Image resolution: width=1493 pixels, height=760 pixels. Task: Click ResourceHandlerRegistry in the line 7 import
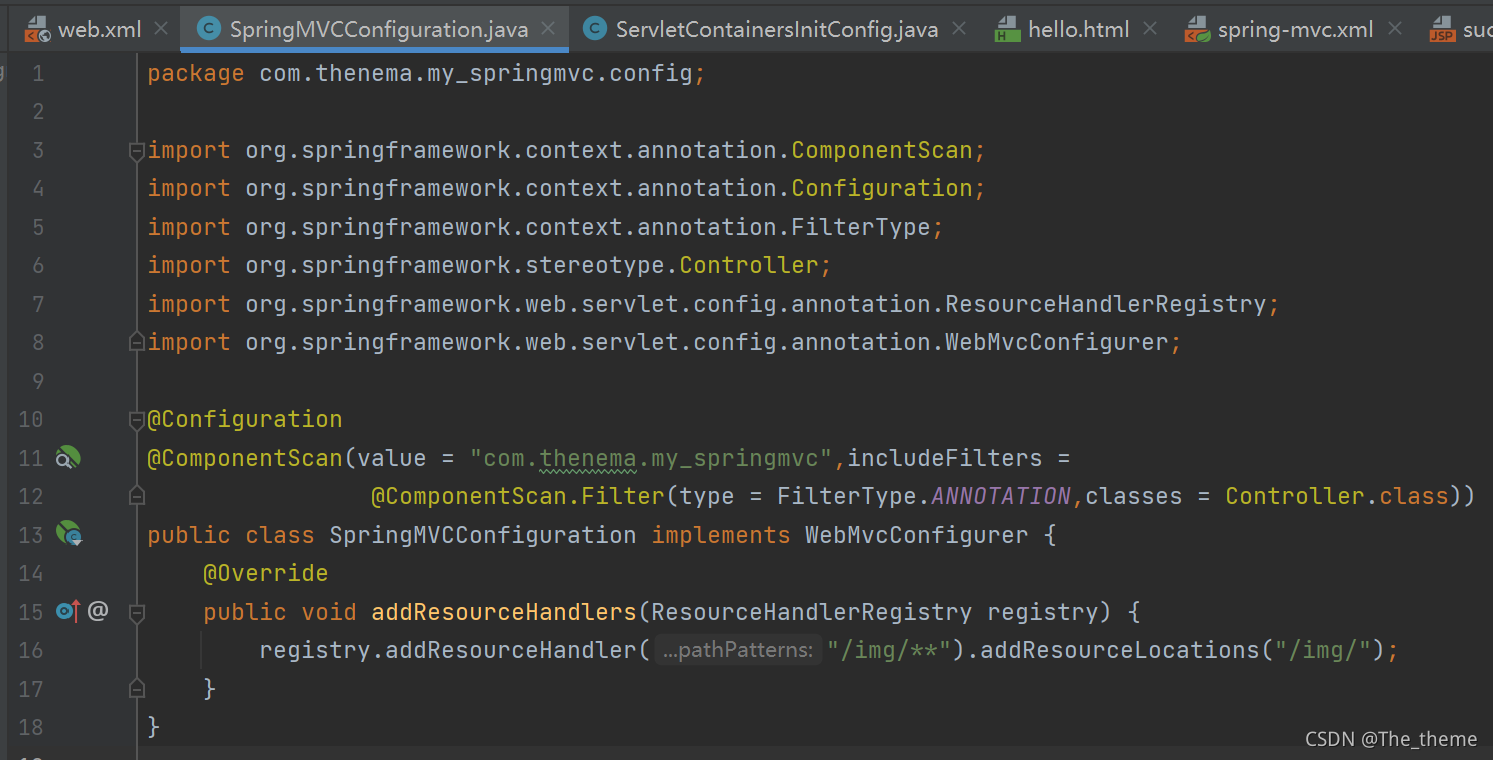tap(1106, 304)
